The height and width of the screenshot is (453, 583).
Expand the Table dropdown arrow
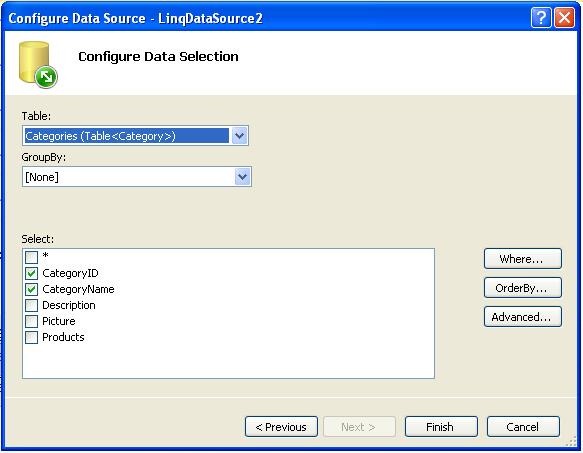[239, 136]
